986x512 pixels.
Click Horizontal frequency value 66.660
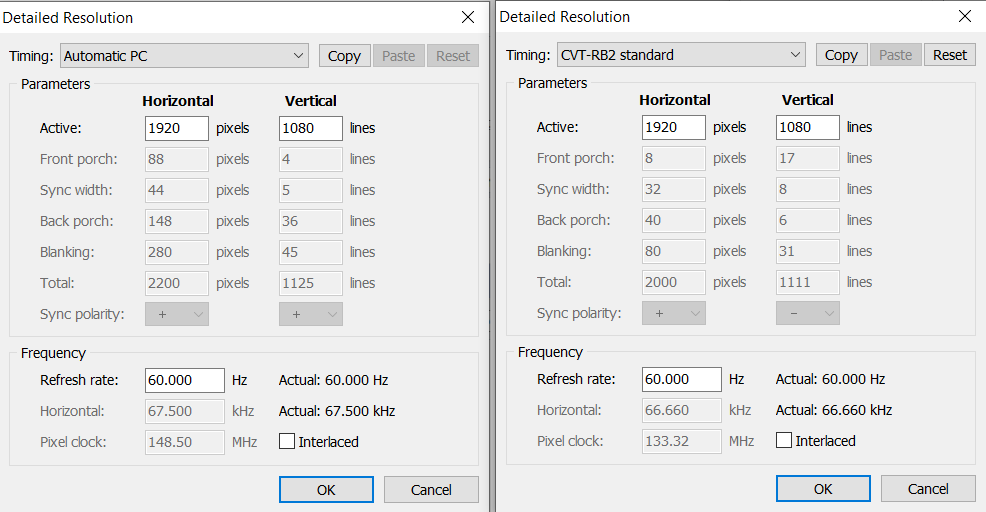[682, 410]
